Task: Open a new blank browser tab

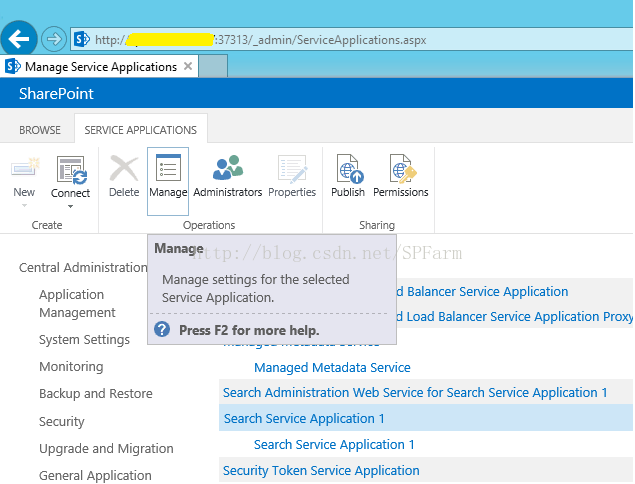Action: tap(213, 66)
